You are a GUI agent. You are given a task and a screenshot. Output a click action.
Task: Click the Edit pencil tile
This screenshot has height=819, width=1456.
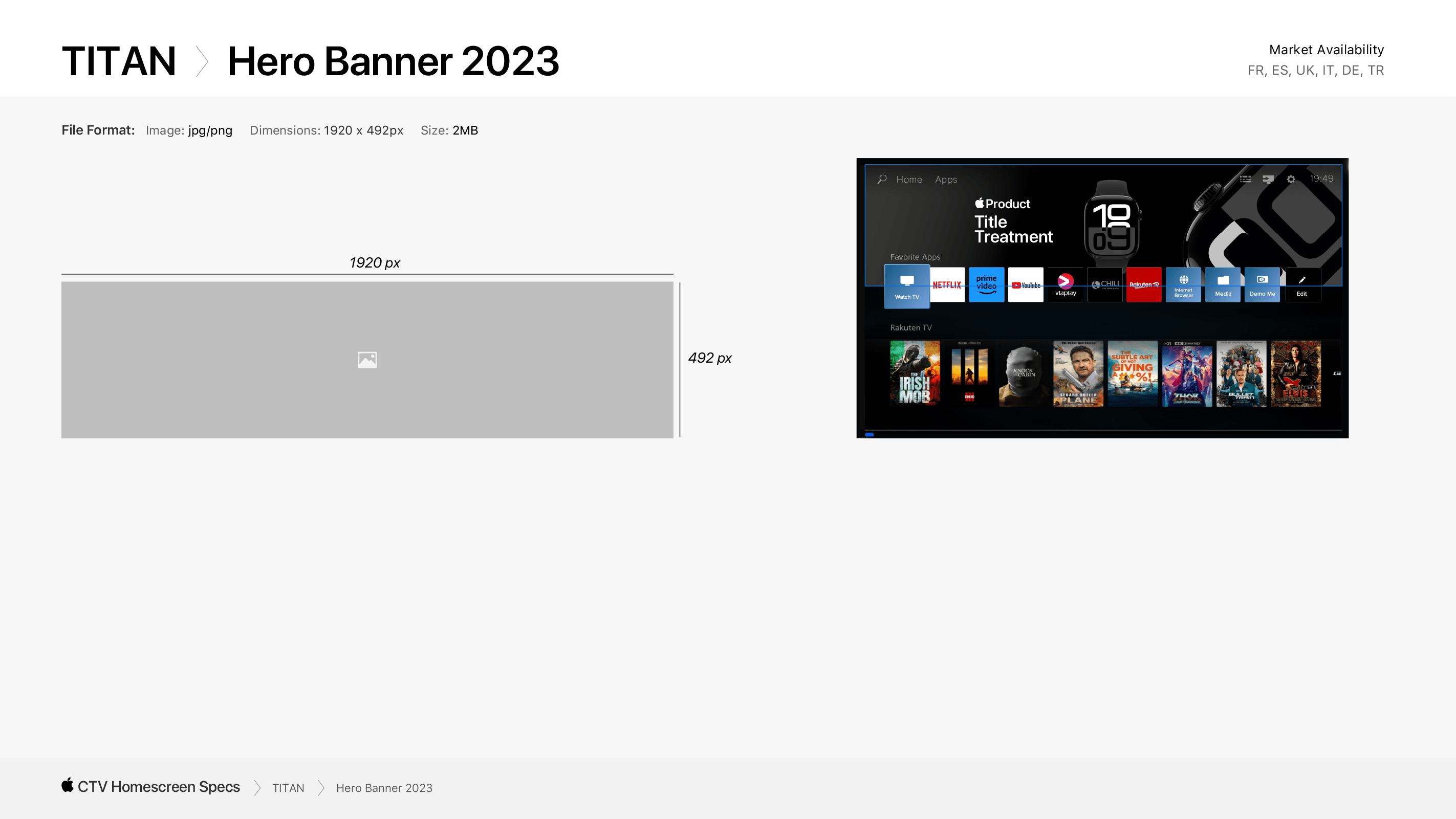click(1302, 284)
